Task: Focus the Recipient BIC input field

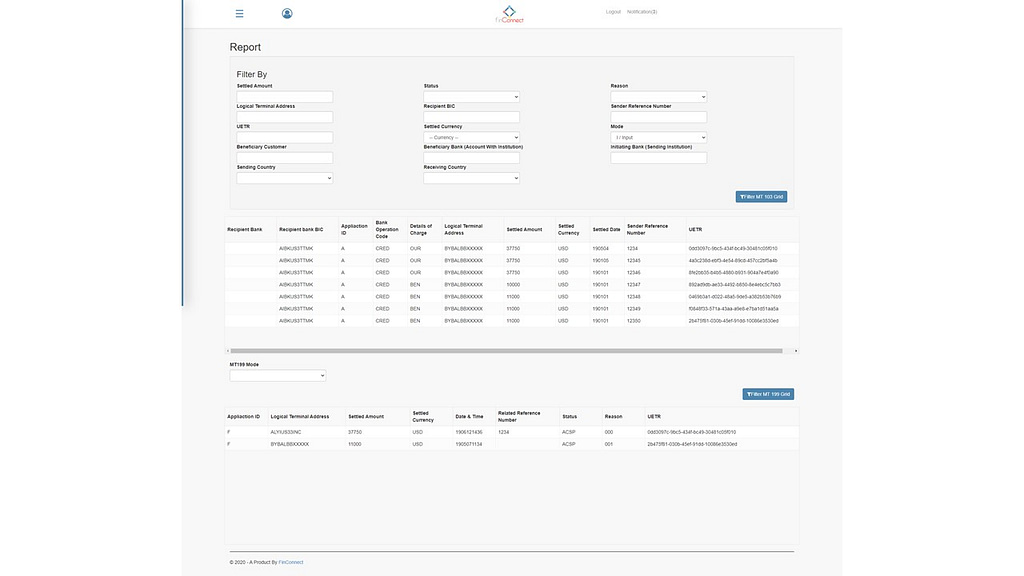Action: pos(471,117)
